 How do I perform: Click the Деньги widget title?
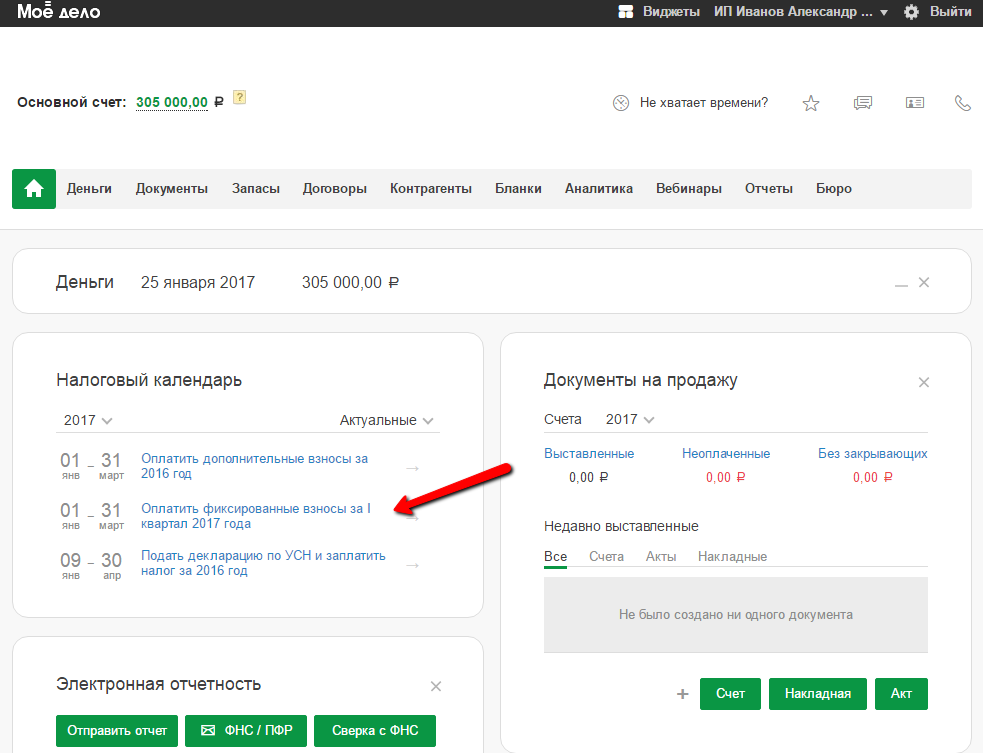click(85, 282)
